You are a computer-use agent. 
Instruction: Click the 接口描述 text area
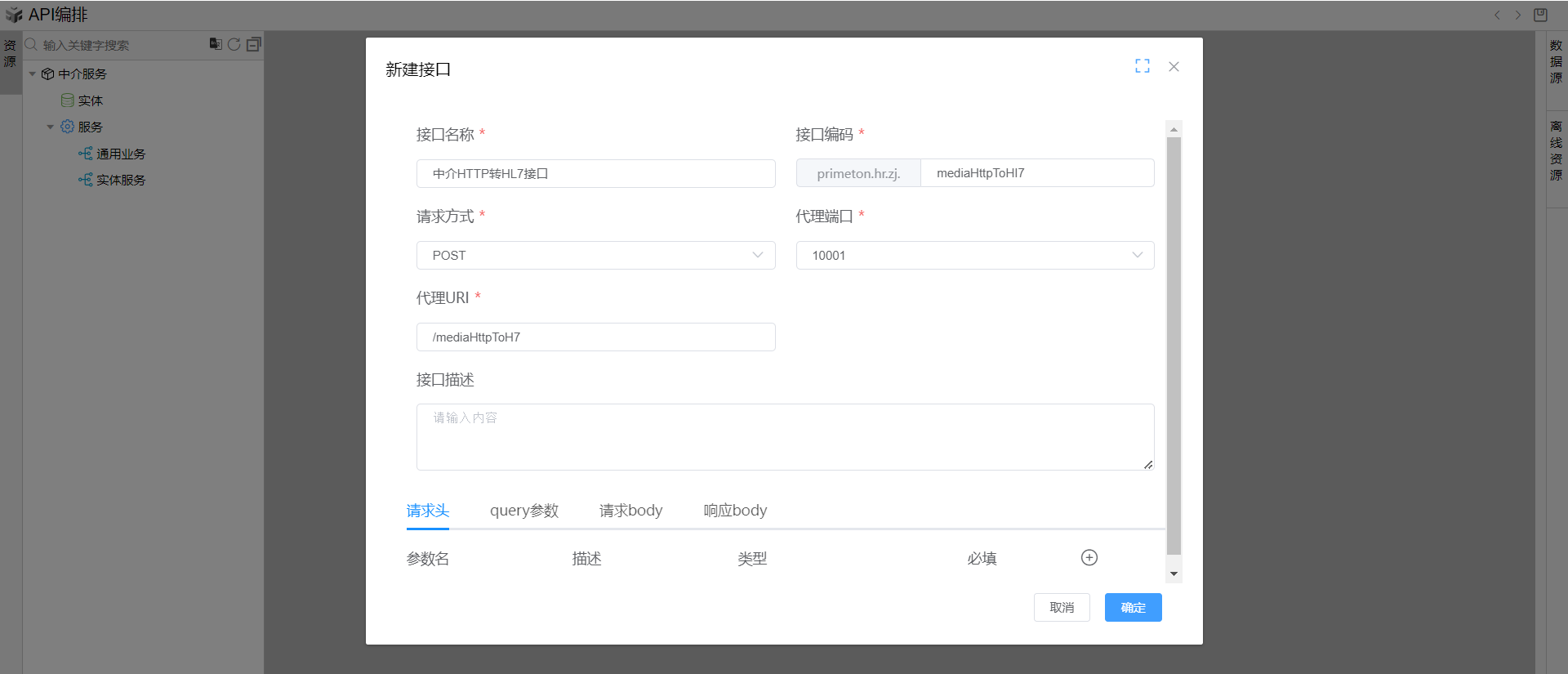point(784,437)
